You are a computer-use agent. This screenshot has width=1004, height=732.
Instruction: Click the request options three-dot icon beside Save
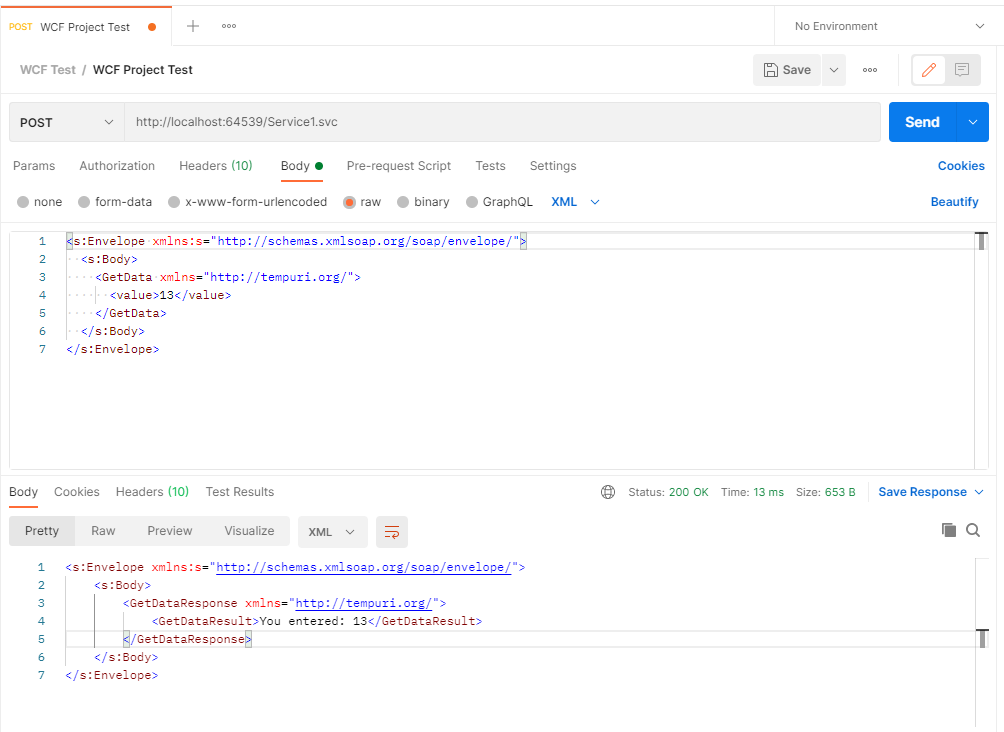870,70
